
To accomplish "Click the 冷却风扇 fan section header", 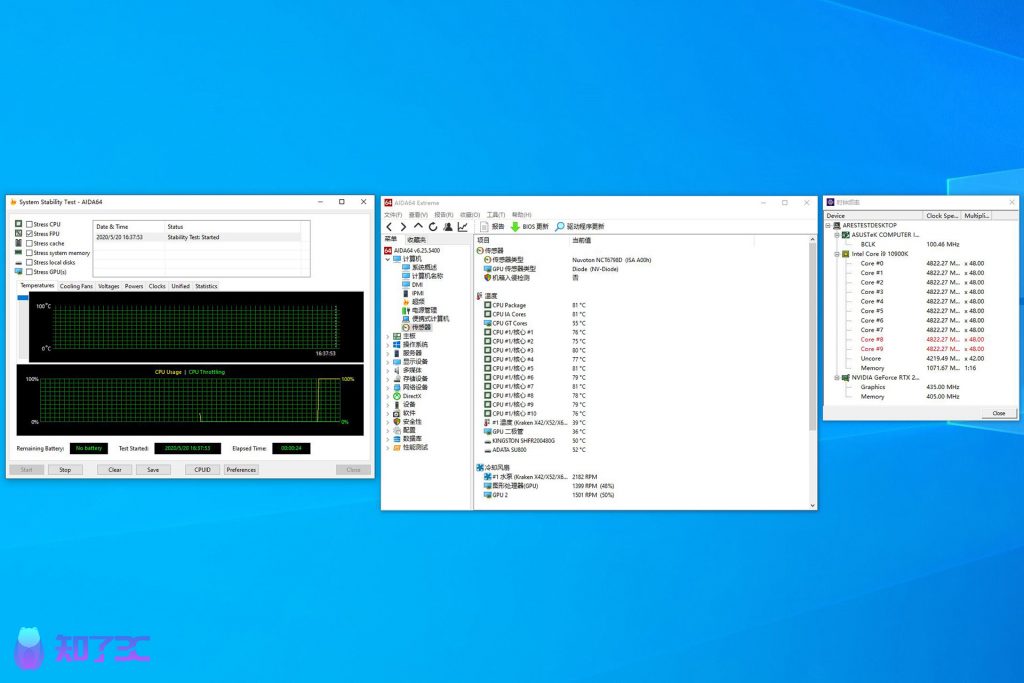I will click(x=493, y=468).
